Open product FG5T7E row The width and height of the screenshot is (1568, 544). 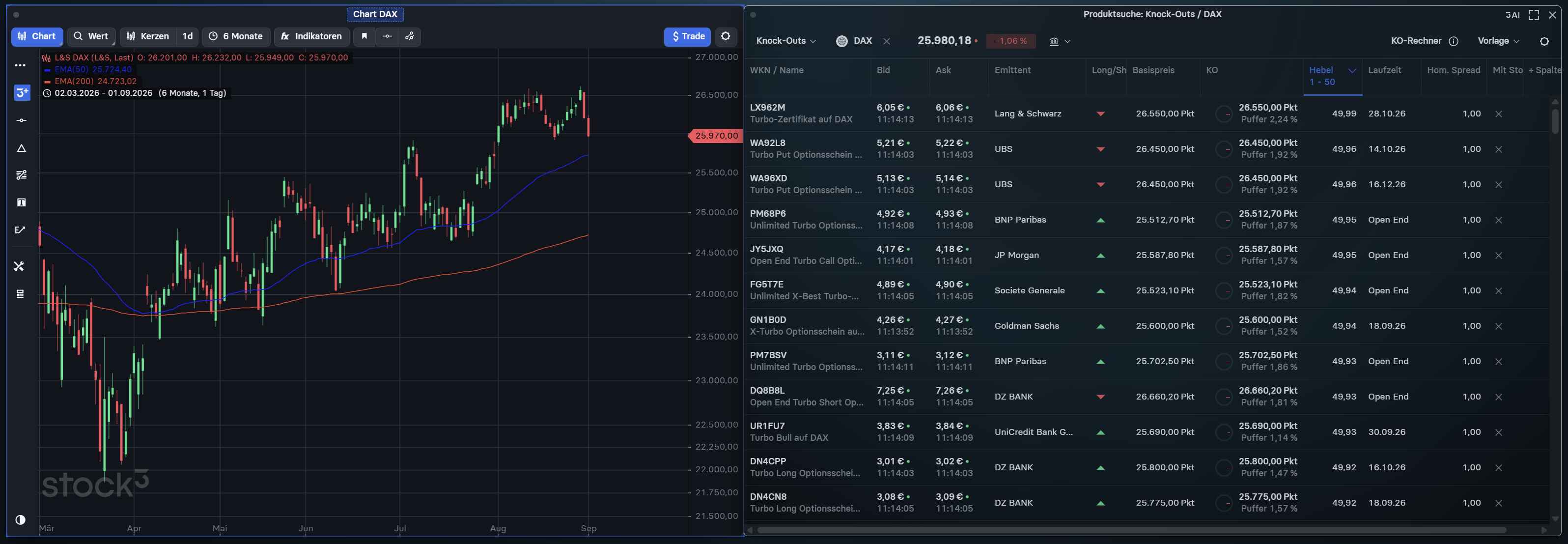pyautogui.click(x=1148, y=290)
